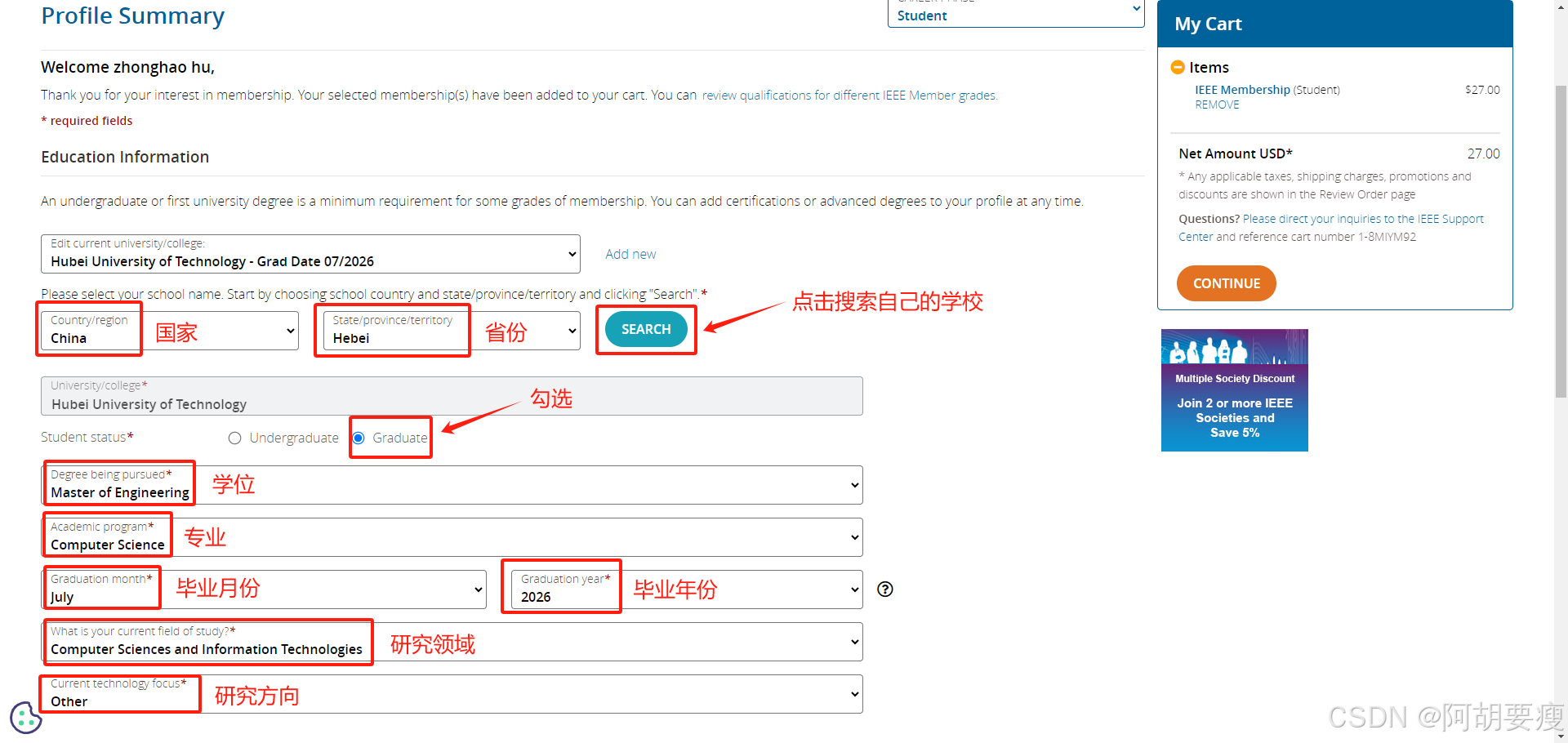
Task: Open the career phase Student dropdown
Action: tap(1016, 14)
